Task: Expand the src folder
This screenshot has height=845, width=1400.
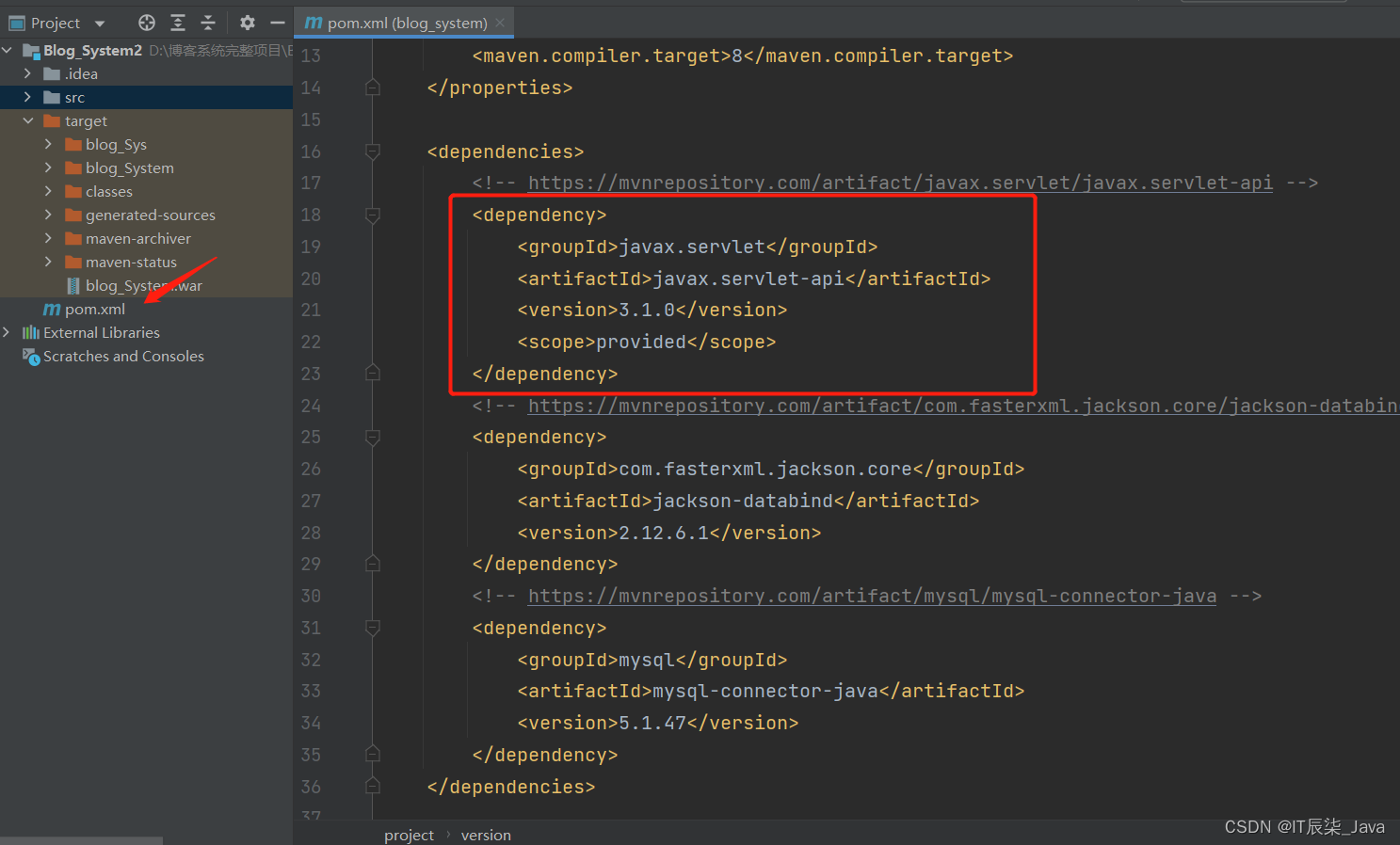Action: pyautogui.click(x=26, y=96)
